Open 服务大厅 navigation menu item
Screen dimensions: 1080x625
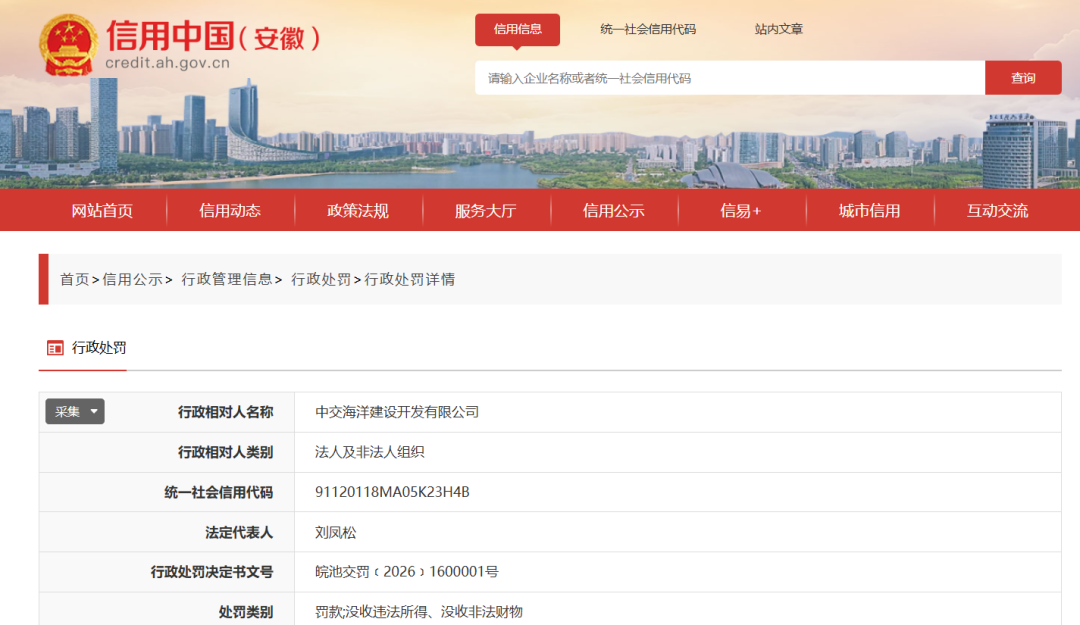(486, 211)
